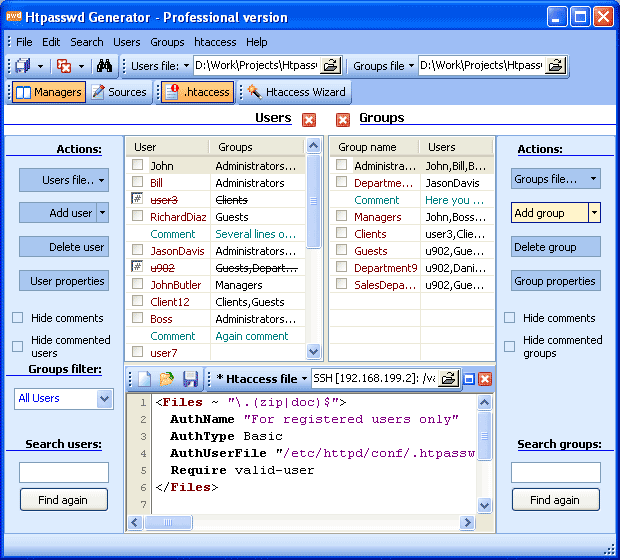Click the Delete group button

coord(556,247)
